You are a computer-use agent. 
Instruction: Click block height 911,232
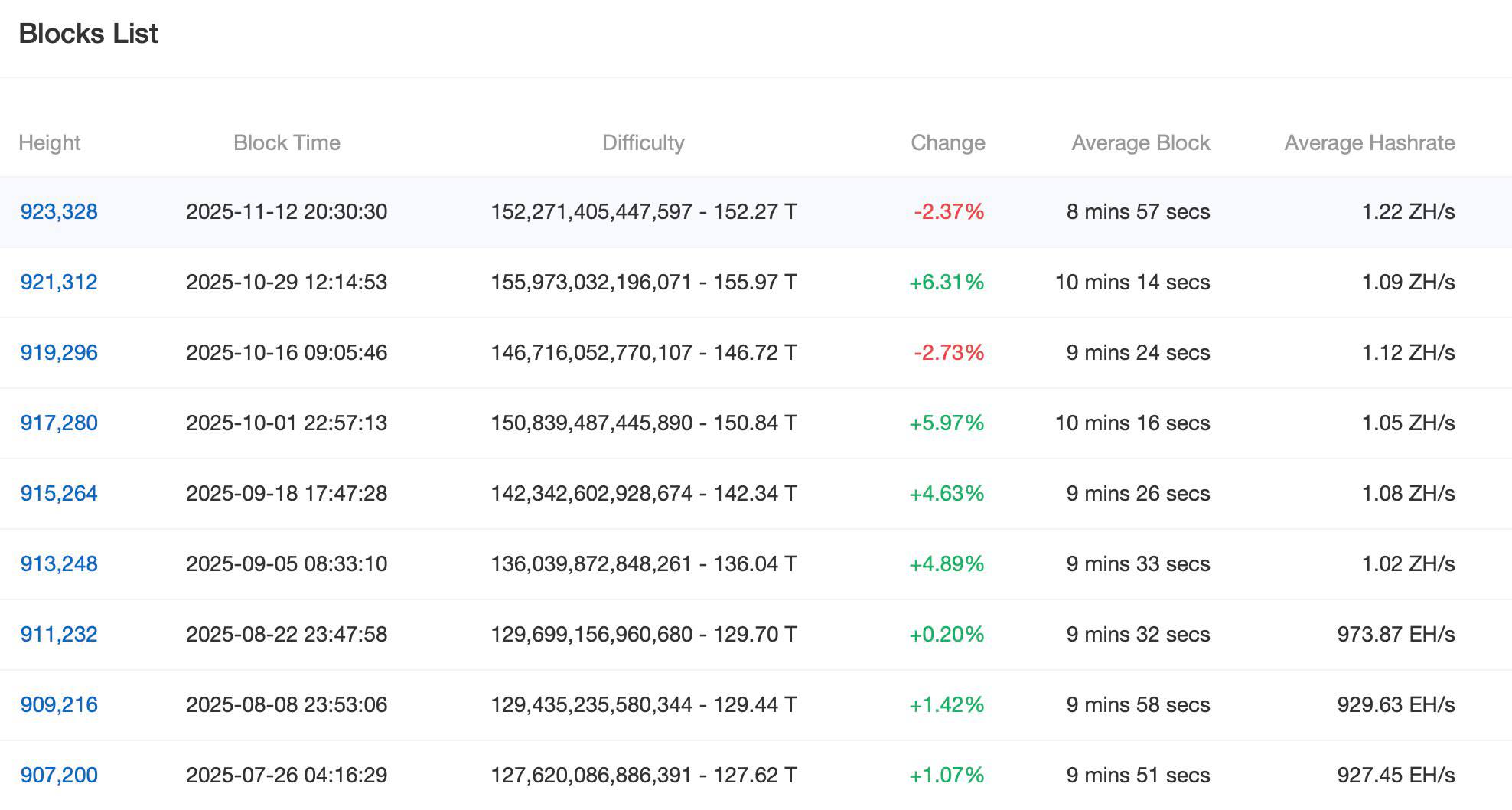pos(59,635)
